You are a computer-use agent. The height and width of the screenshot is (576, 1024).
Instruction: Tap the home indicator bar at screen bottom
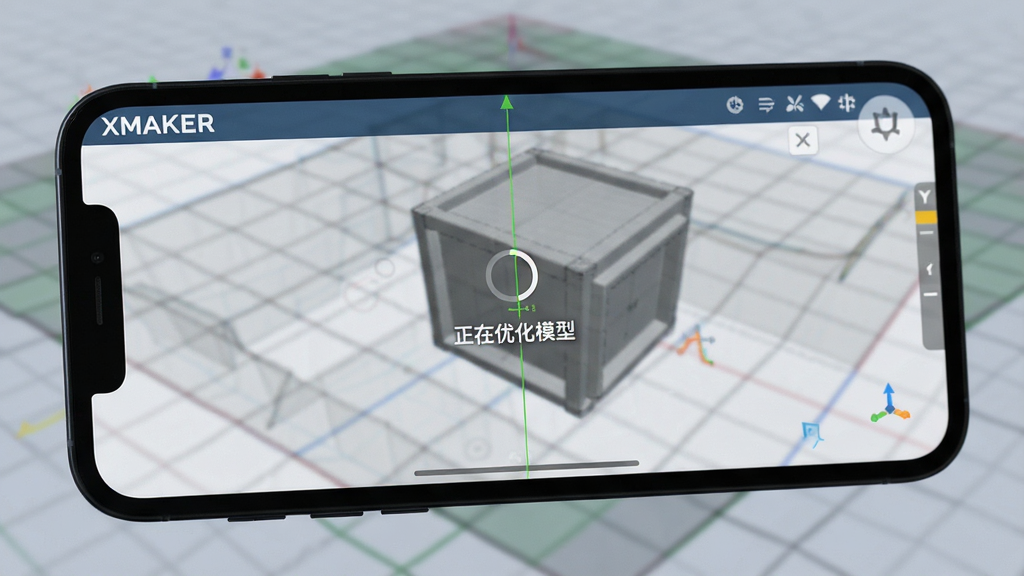click(x=526, y=468)
